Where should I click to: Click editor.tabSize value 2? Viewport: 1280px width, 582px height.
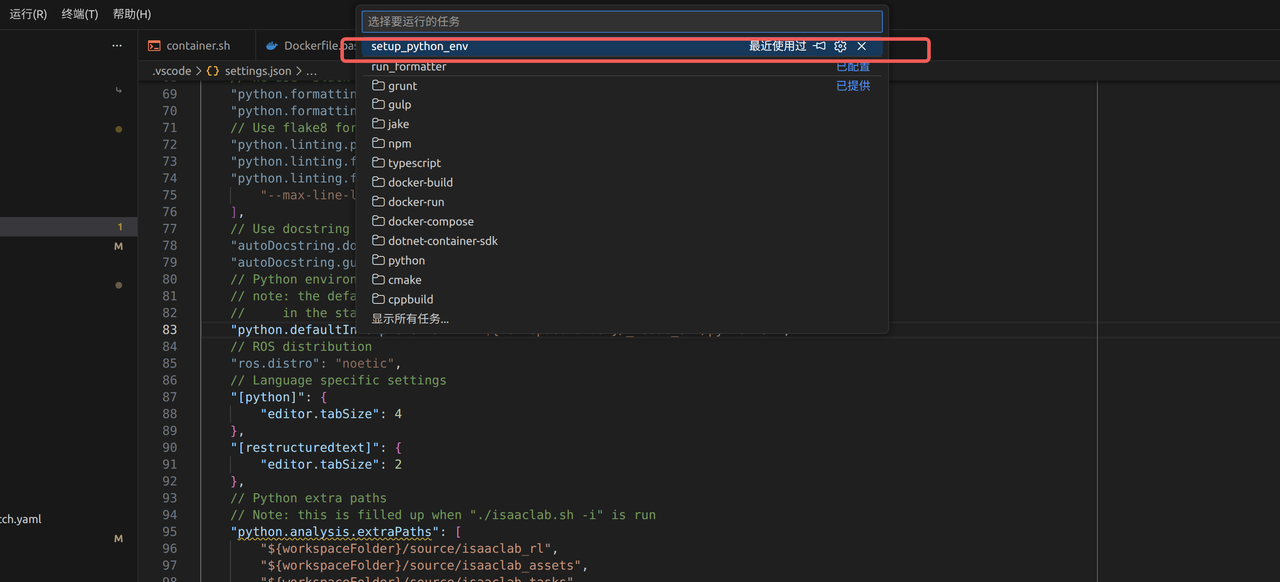click(398, 465)
